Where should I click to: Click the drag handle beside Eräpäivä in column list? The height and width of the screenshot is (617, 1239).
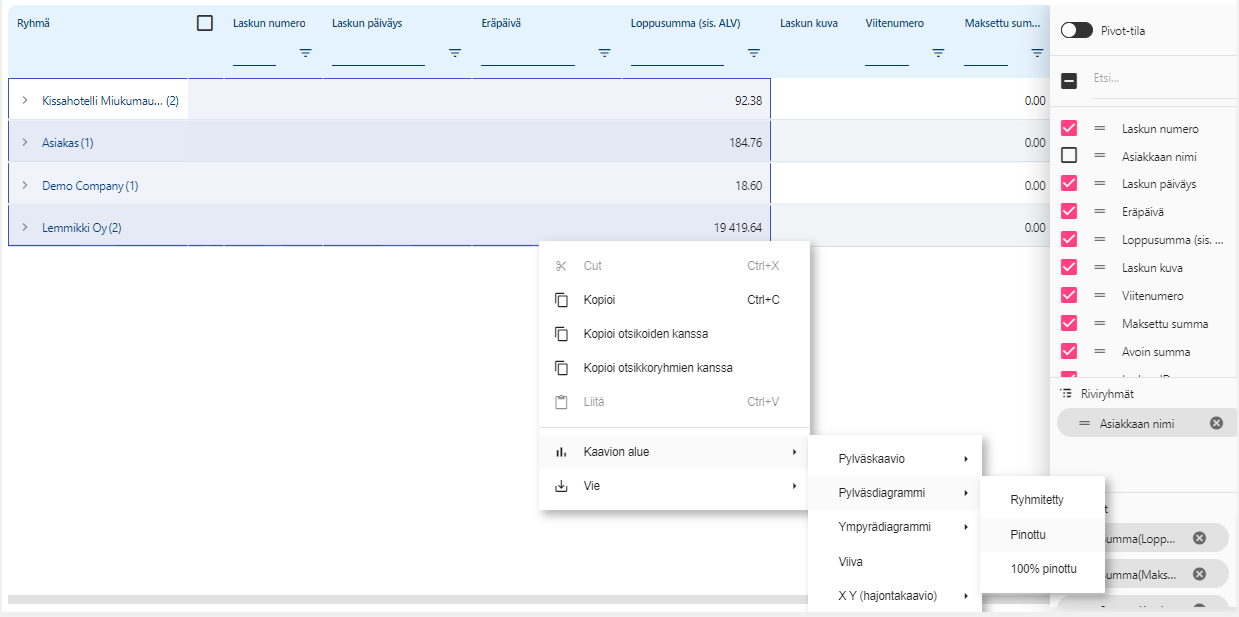point(1100,212)
